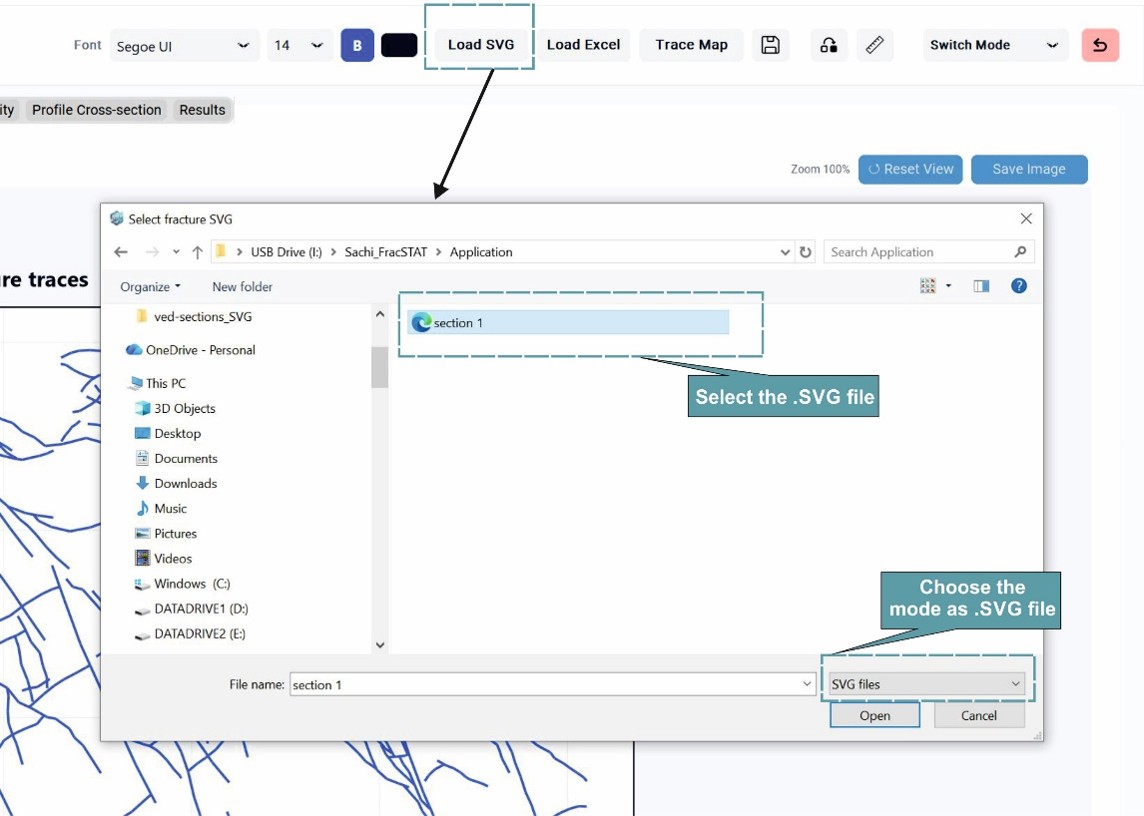
Task: Open the black font color swatch
Action: pyautogui.click(x=399, y=45)
